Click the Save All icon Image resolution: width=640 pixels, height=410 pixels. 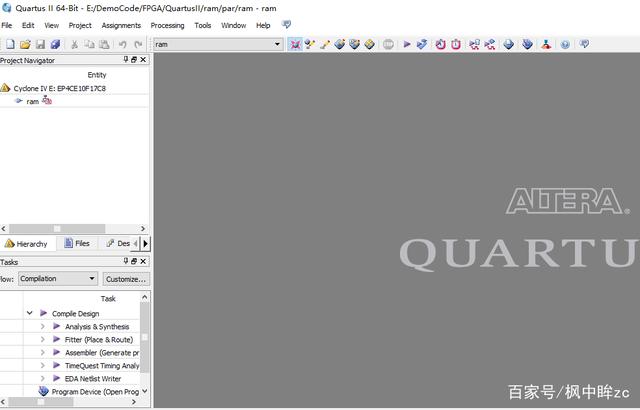(x=56, y=44)
